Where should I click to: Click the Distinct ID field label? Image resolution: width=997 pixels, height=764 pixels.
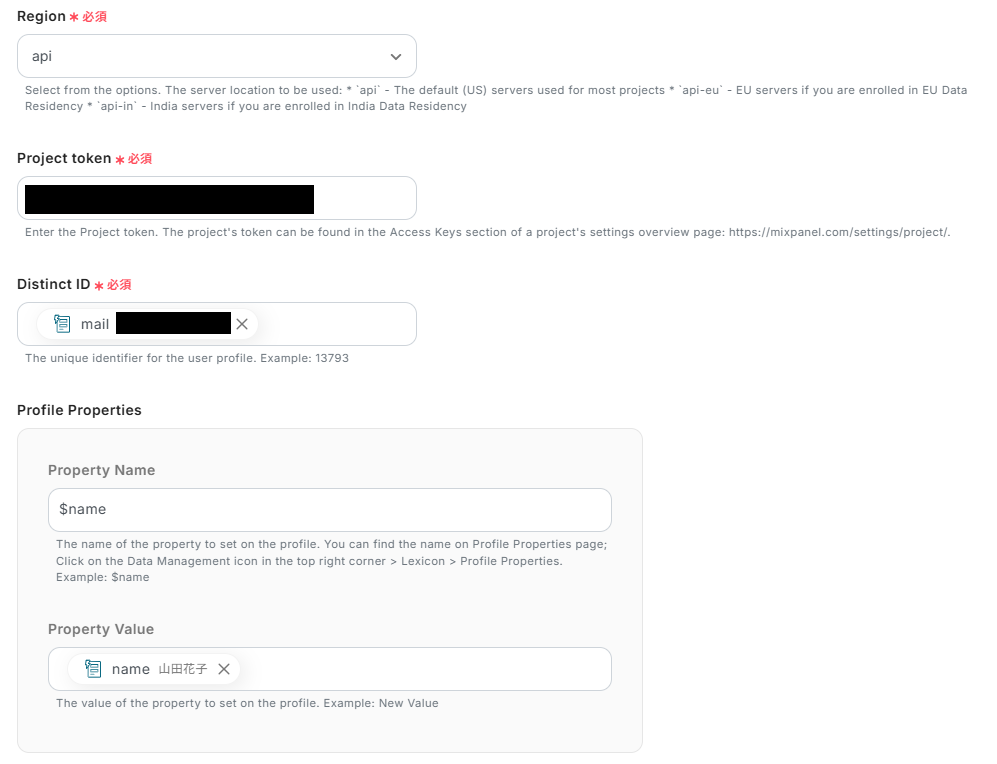click(53, 284)
